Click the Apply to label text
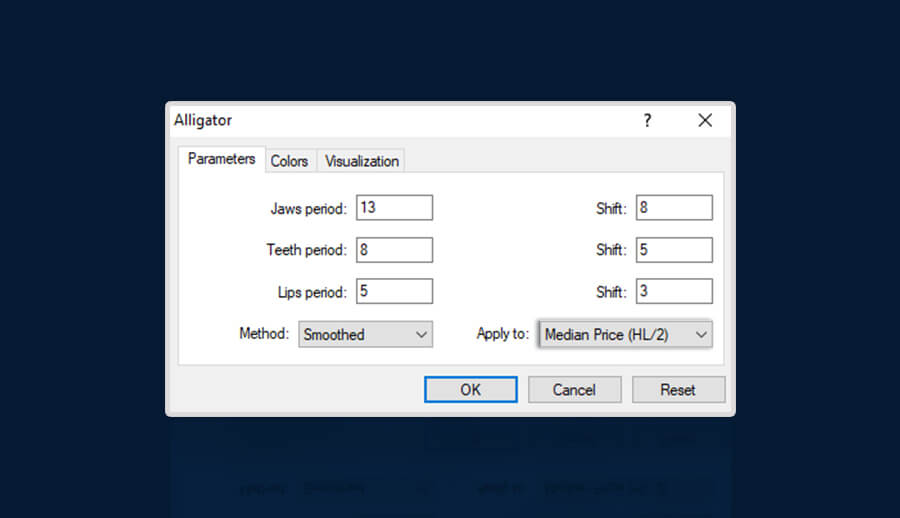The width and height of the screenshot is (900, 518). click(502, 334)
